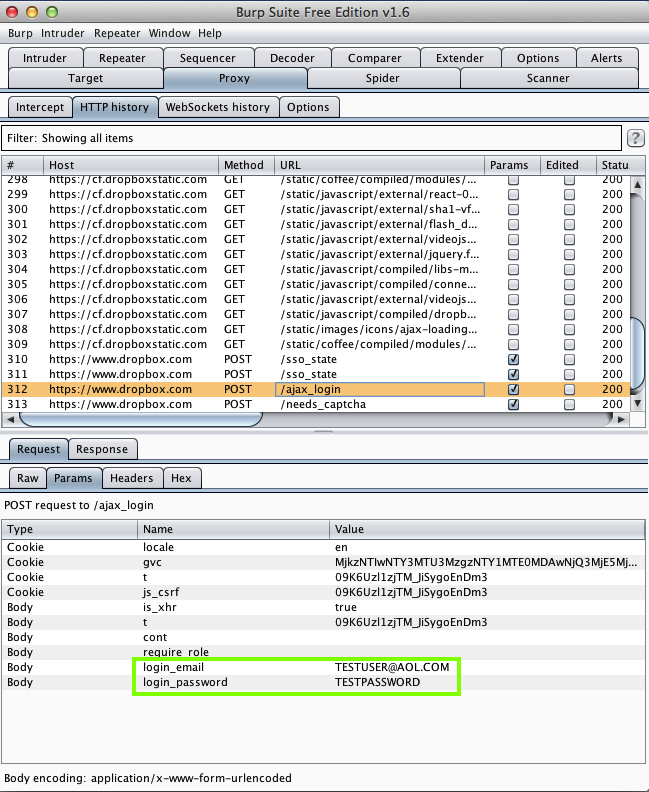Click the vertical scrollbar thumb of history table
Screen dimensions: 649x792
[x=637, y=355]
